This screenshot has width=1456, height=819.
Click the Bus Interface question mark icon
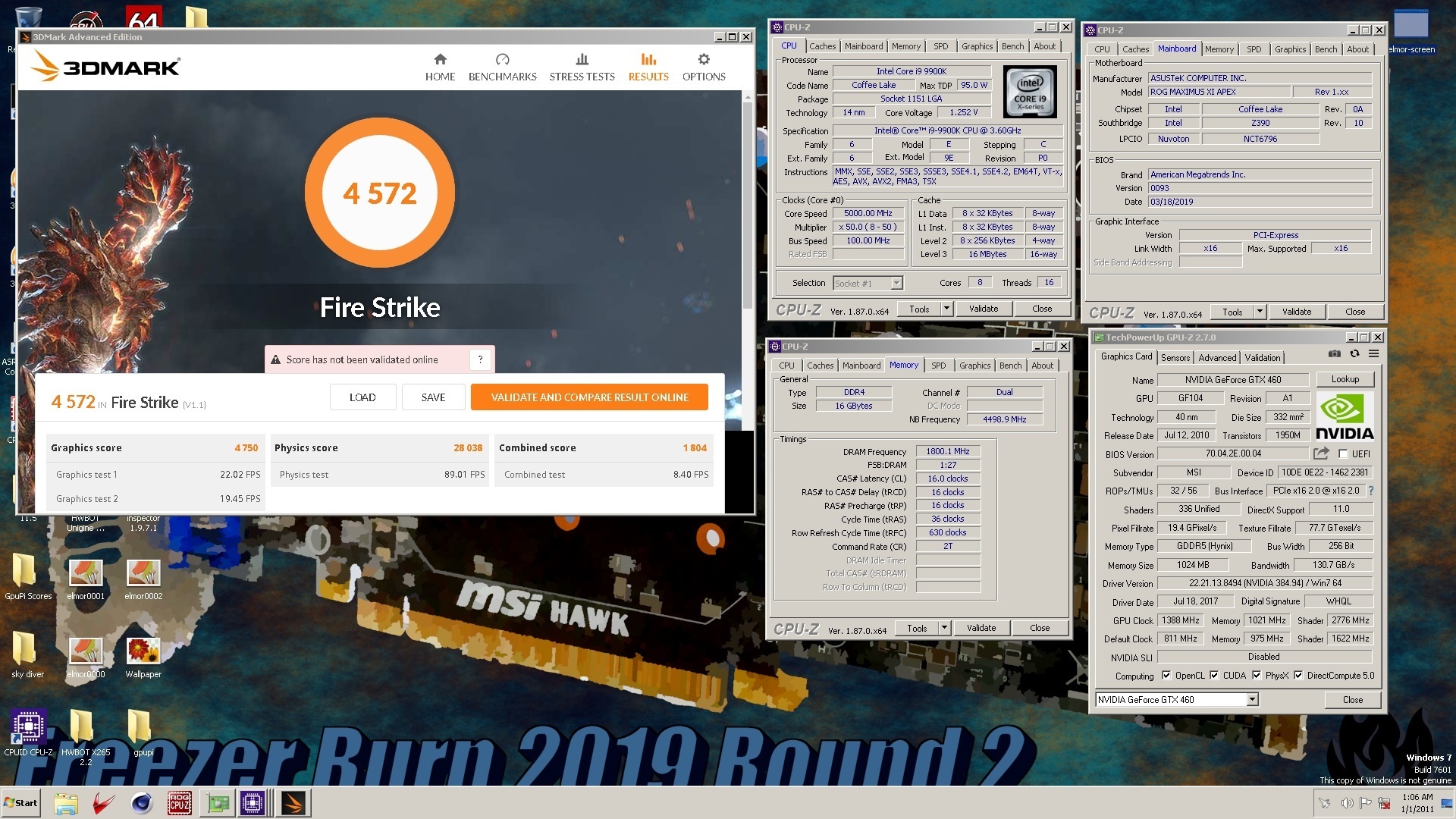coord(1371,491)
